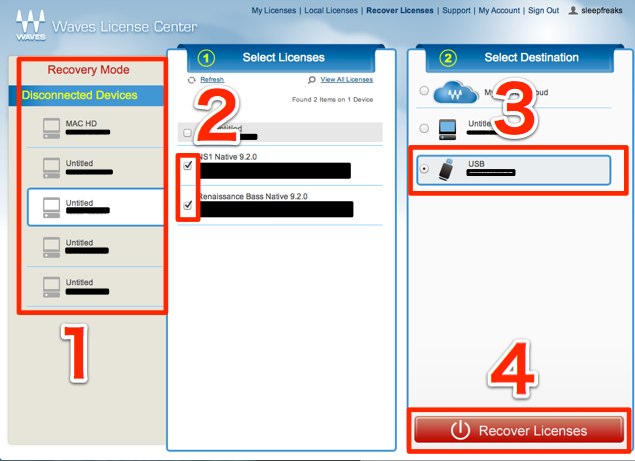Open the Support page

[x=456, y=11]
